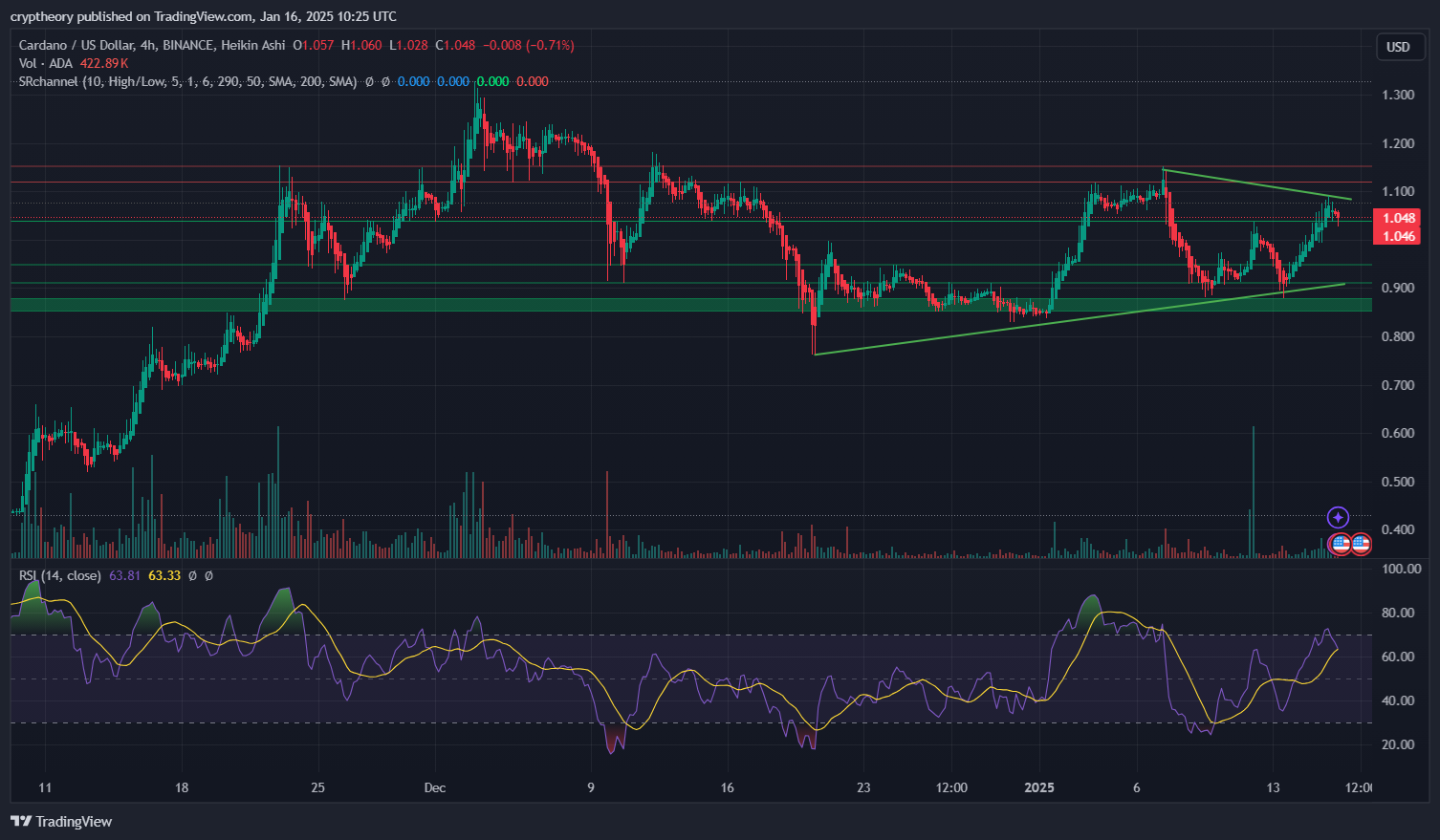Click the 1.200 price axis label

1399,143
